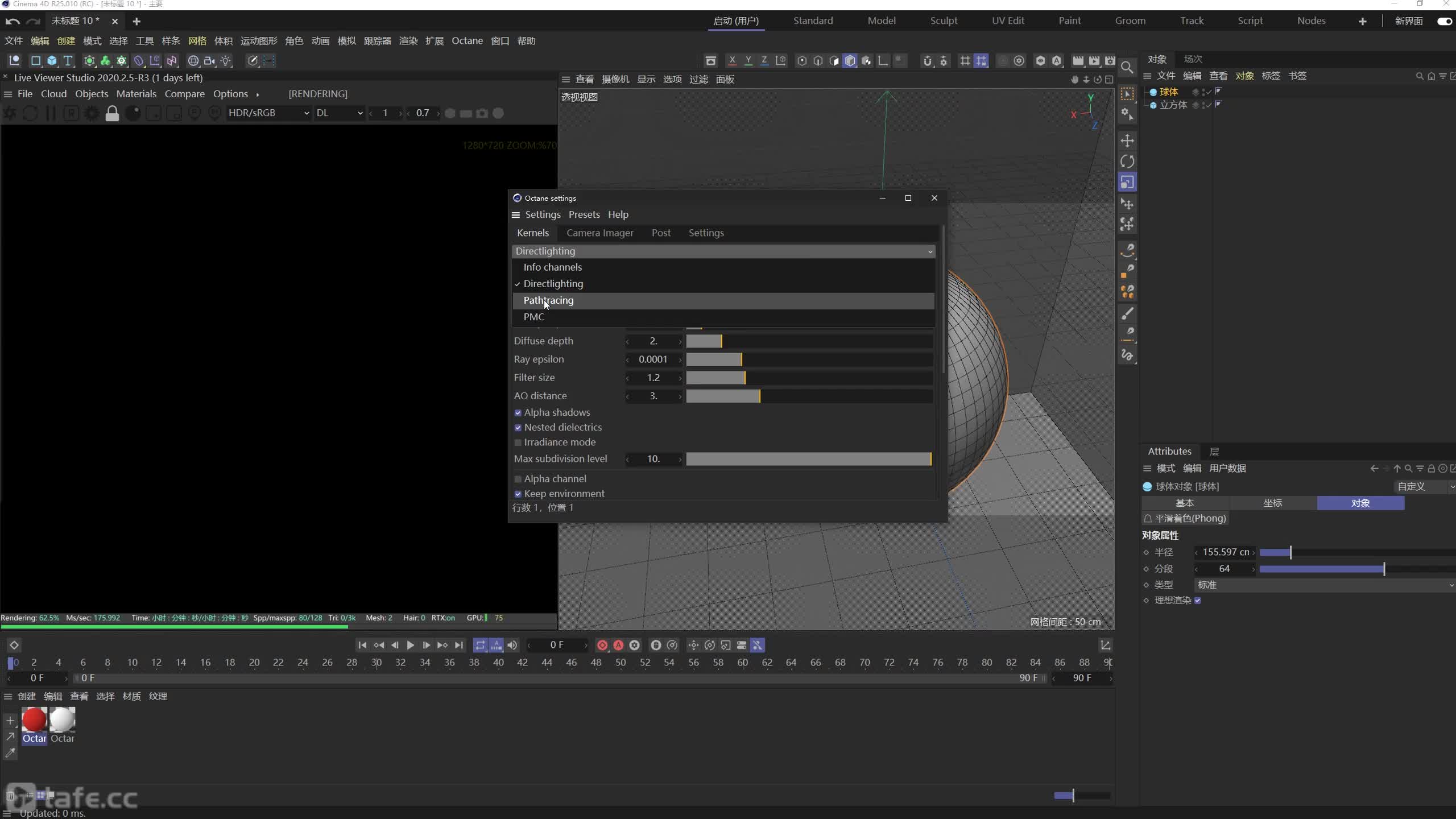Image resolution: width=1456 pixels, height=819 pixels.
Task: Add a new document tab with plus
Action: [136, 21]
